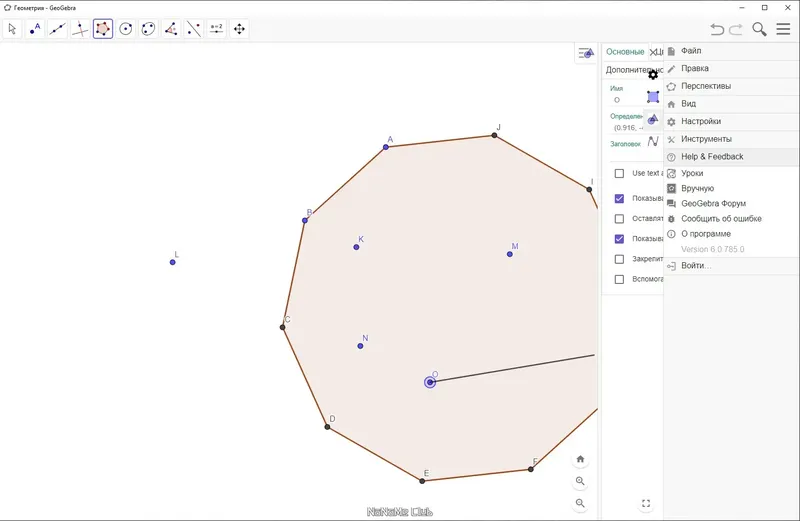This screenshot has width=800, height=521.
Task: Switch to the Основные tab
Action: pos(625,52)
